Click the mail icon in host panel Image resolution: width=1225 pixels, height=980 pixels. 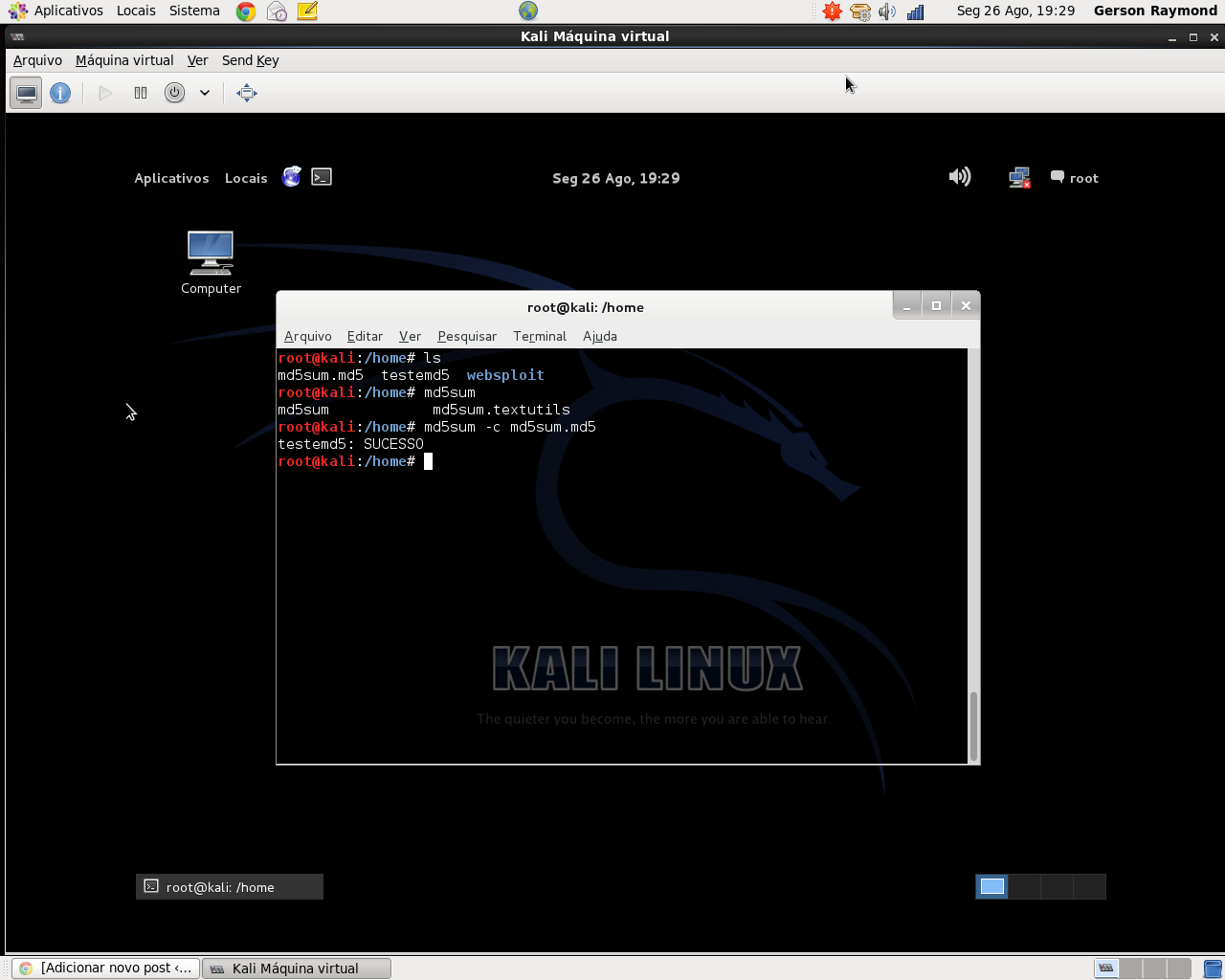277,11
